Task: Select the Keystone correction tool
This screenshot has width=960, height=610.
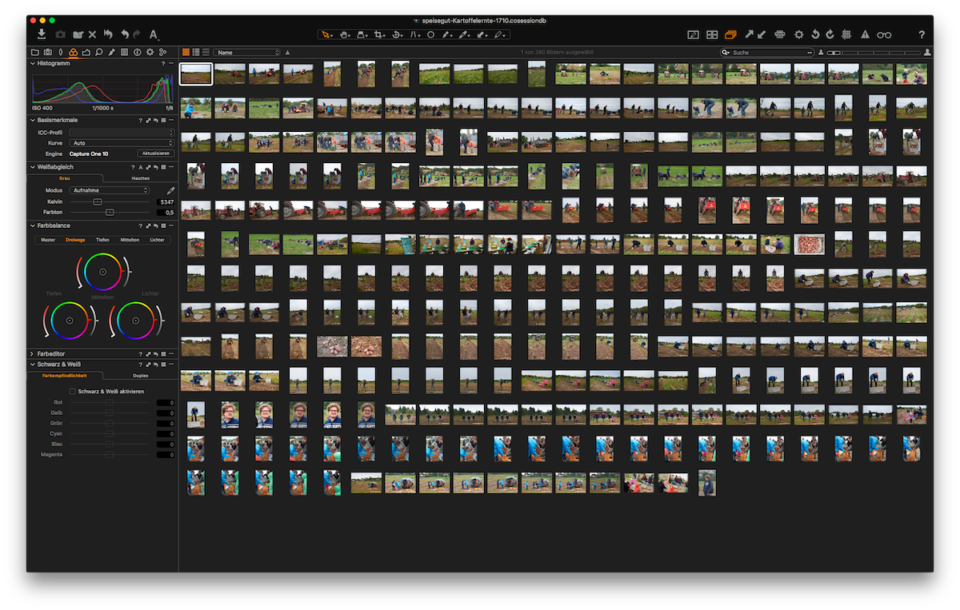Action: coord(414,35)
